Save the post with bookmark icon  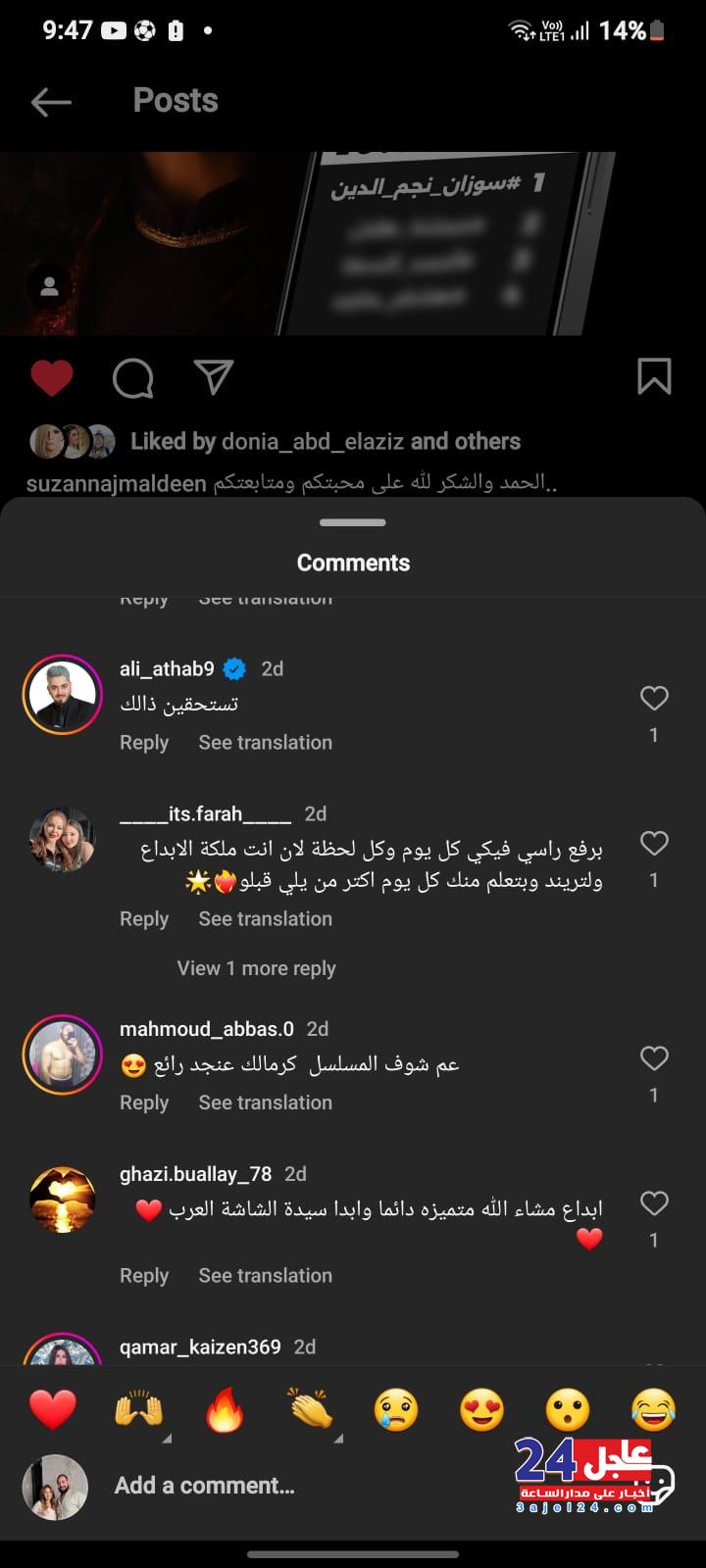pyautogui.click(x=654, y=376)
